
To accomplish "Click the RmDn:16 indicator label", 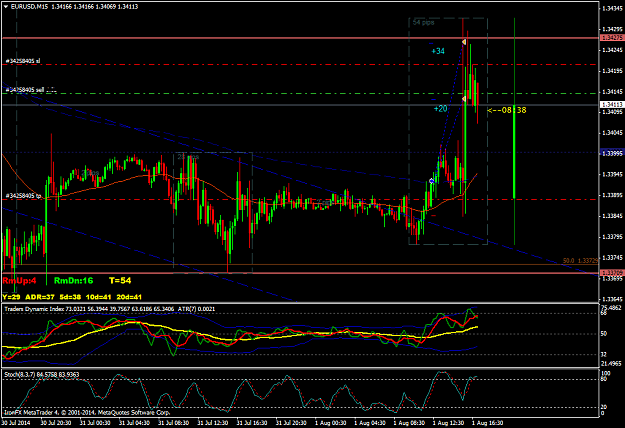I will point(73,281).
